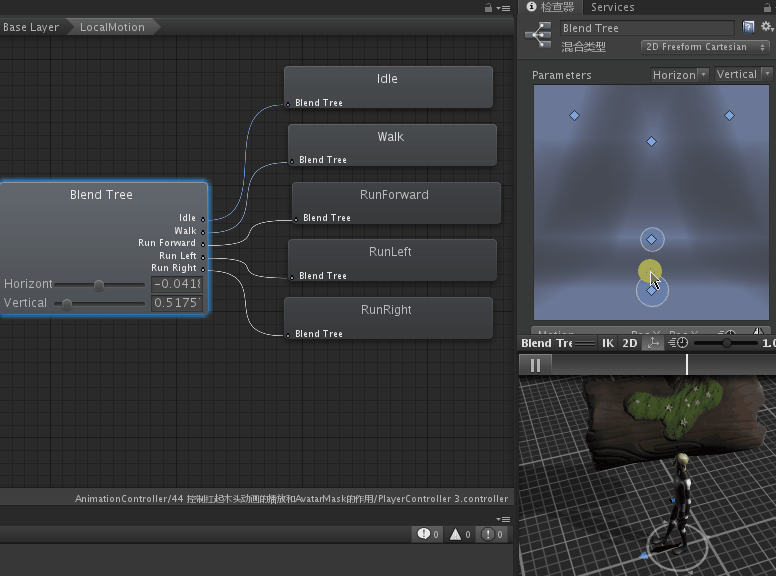Select the top-left motion point in blend diagram
The height and width of the screenshot is (576, 776).
pos(574,115)
